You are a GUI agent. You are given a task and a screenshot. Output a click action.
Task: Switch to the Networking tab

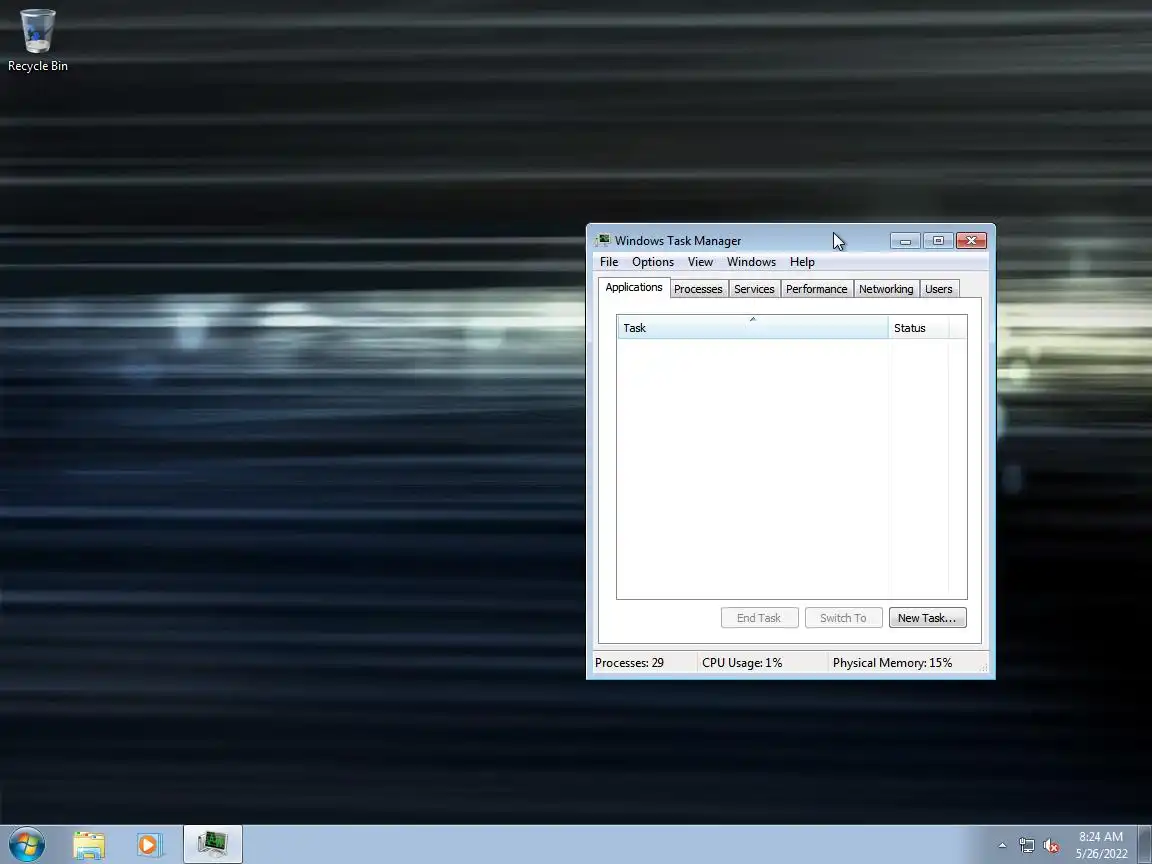tap(886, 289)
